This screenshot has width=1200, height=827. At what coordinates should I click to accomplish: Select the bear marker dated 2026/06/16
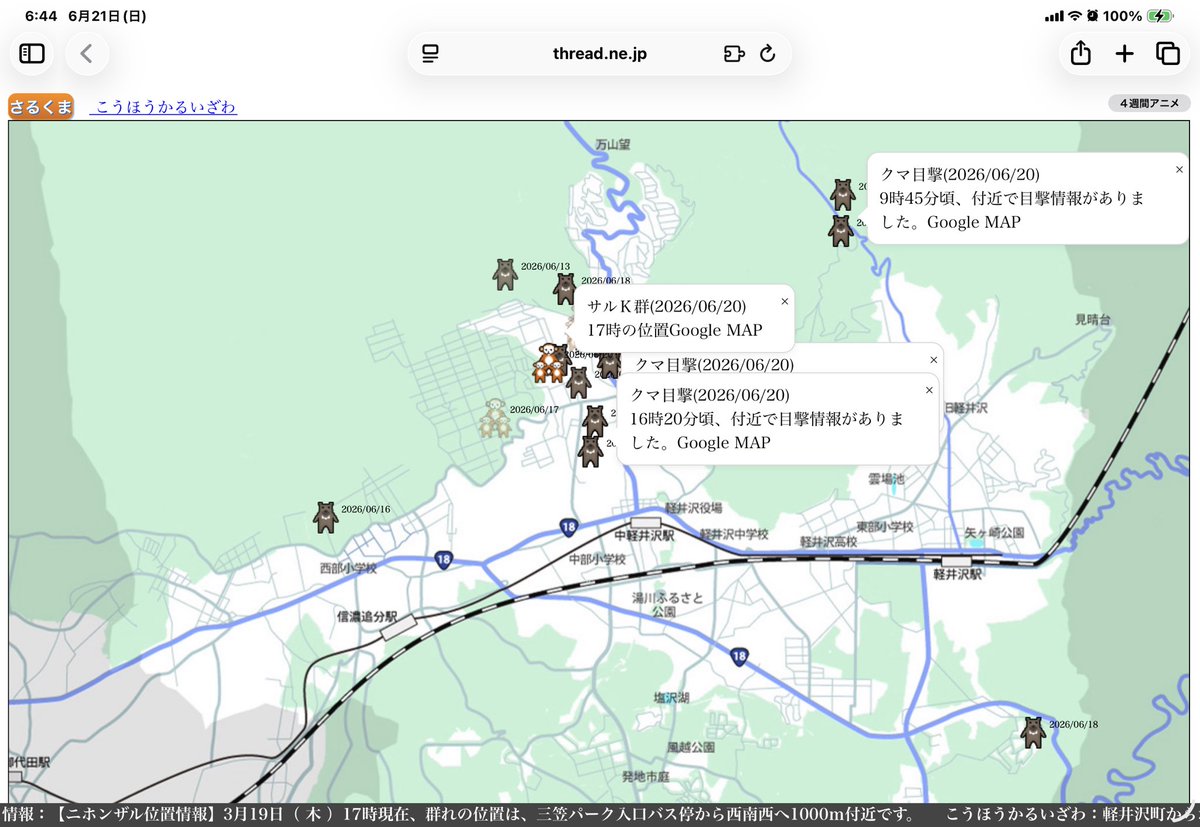[x=326, y=517]
